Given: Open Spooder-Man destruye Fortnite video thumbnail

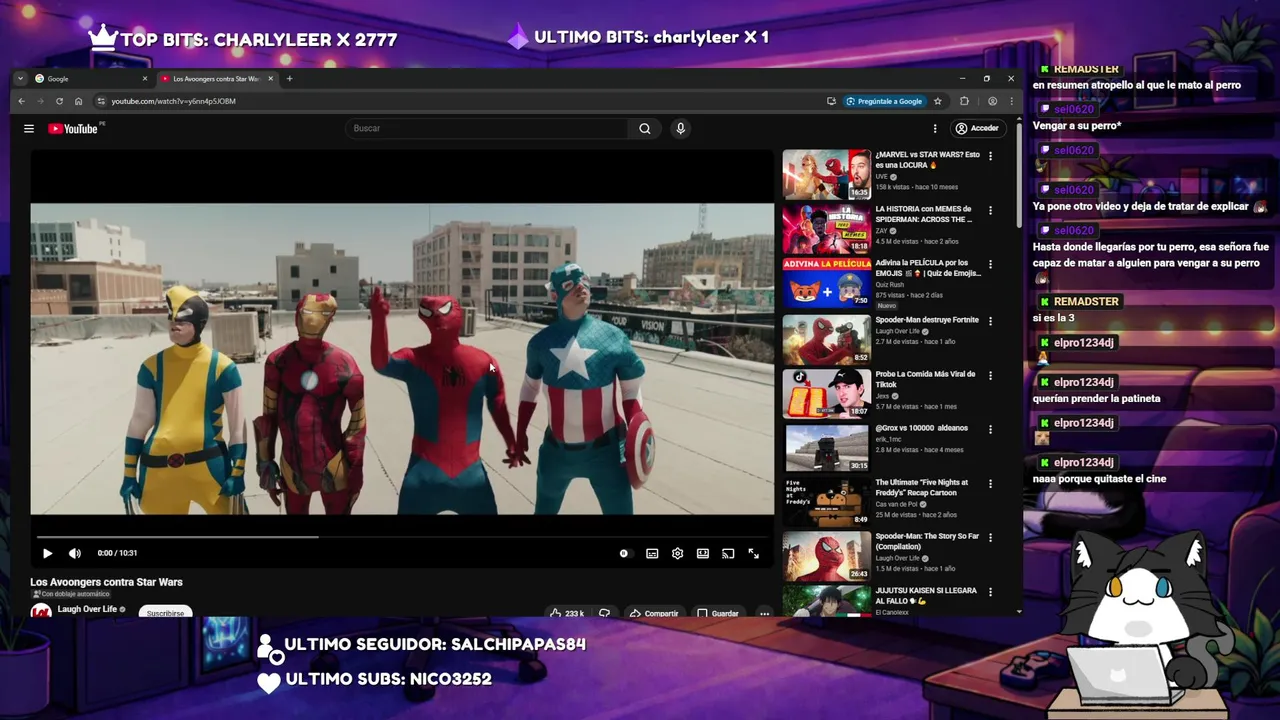Looking at the screenshot, I should click(827, 339).
